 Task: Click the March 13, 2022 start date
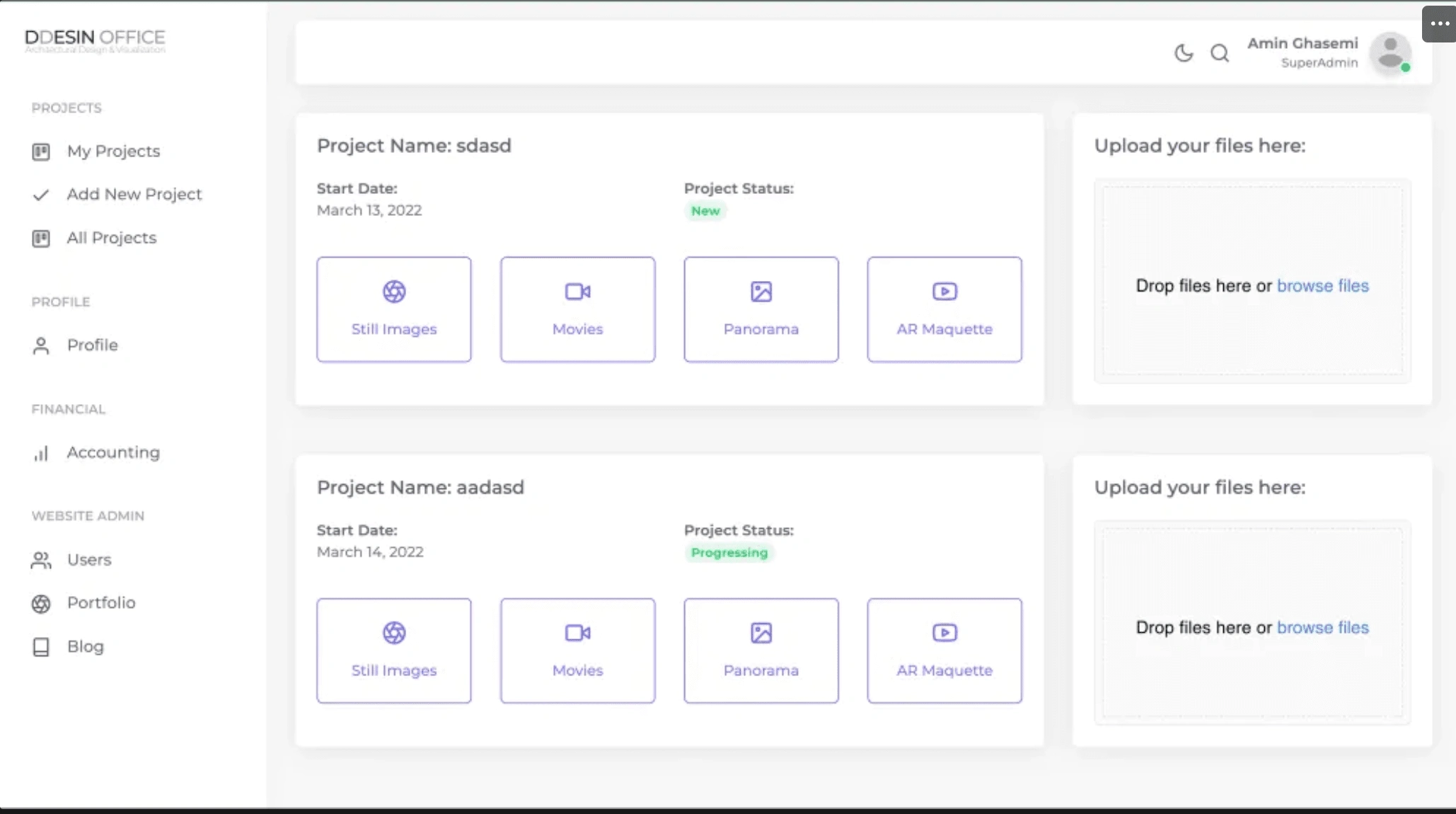tap(369, 210)
